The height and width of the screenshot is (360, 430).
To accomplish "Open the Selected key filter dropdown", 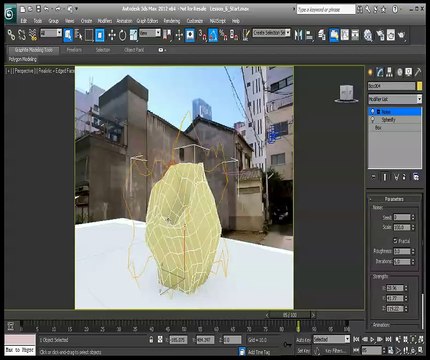I will (x=331, y=339).
